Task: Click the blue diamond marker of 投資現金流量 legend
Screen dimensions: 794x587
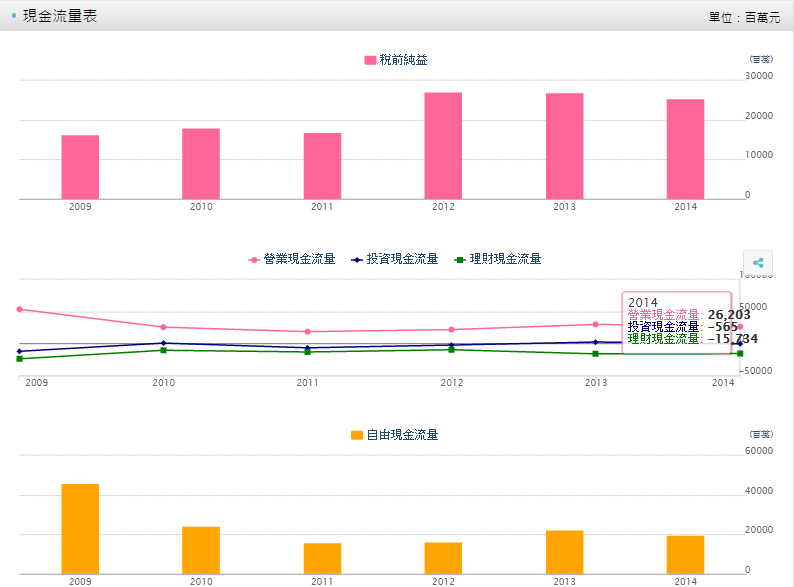Action: pos(357,259)
